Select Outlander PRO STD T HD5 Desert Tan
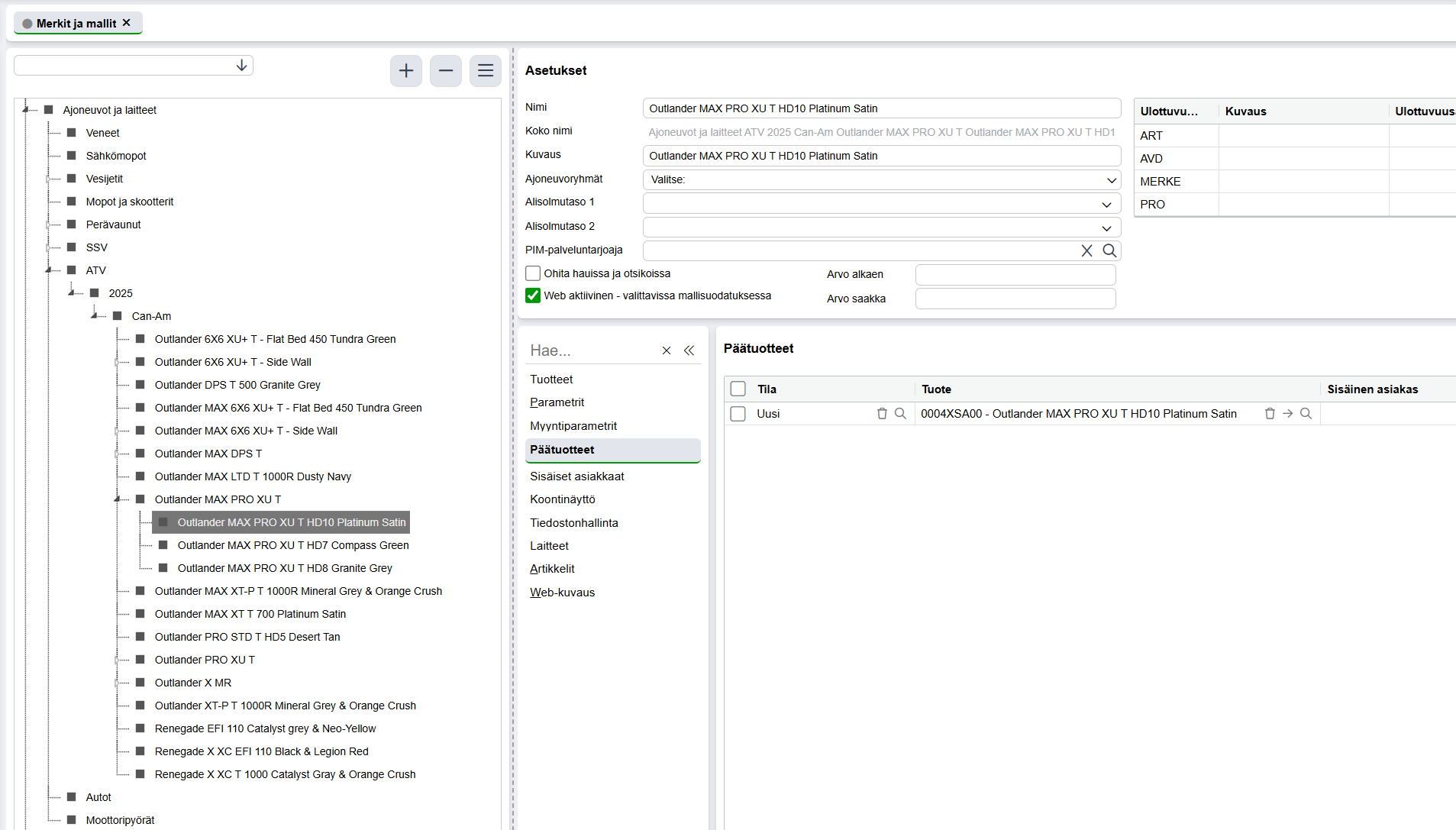 click(247, 637)
